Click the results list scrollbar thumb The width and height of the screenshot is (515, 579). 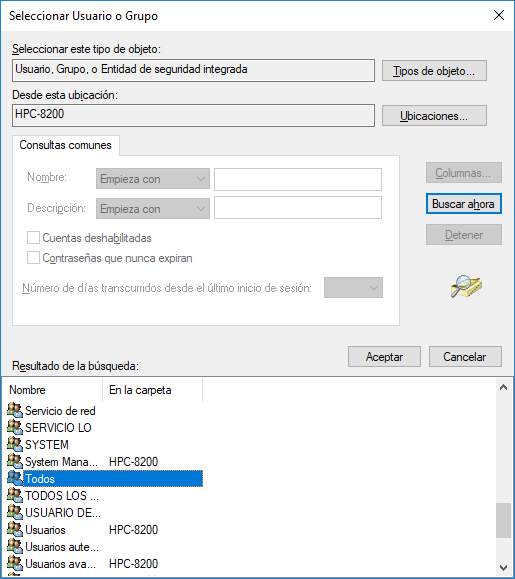pyautogui.click(x=503, y=521)
